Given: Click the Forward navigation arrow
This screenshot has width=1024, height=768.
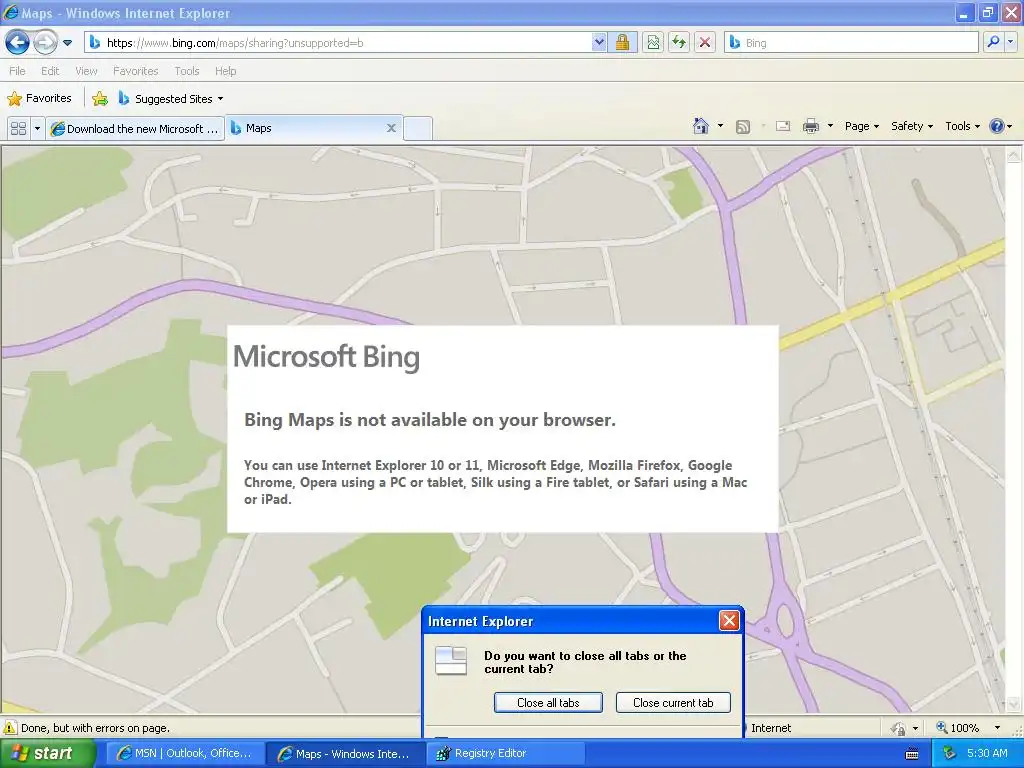Looking at the screenshot, I should [44, 43].
